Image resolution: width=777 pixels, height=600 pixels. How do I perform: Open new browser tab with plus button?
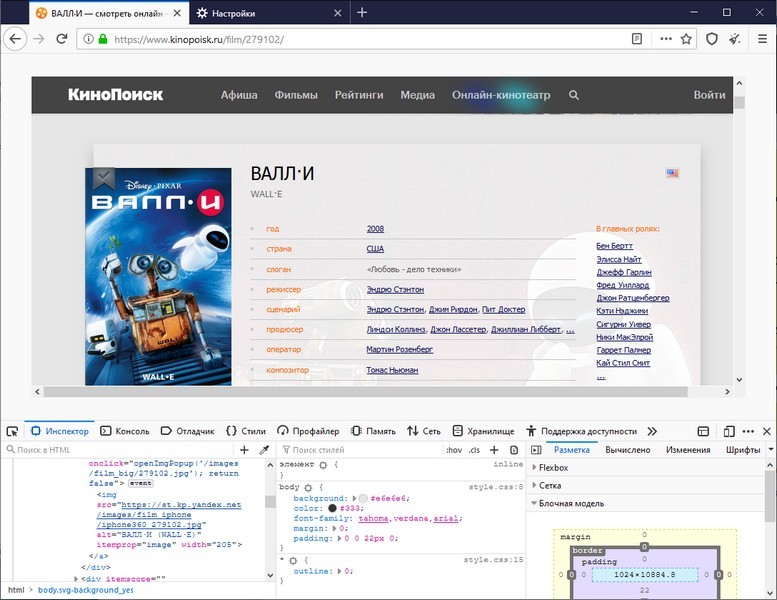pos(362,13)
